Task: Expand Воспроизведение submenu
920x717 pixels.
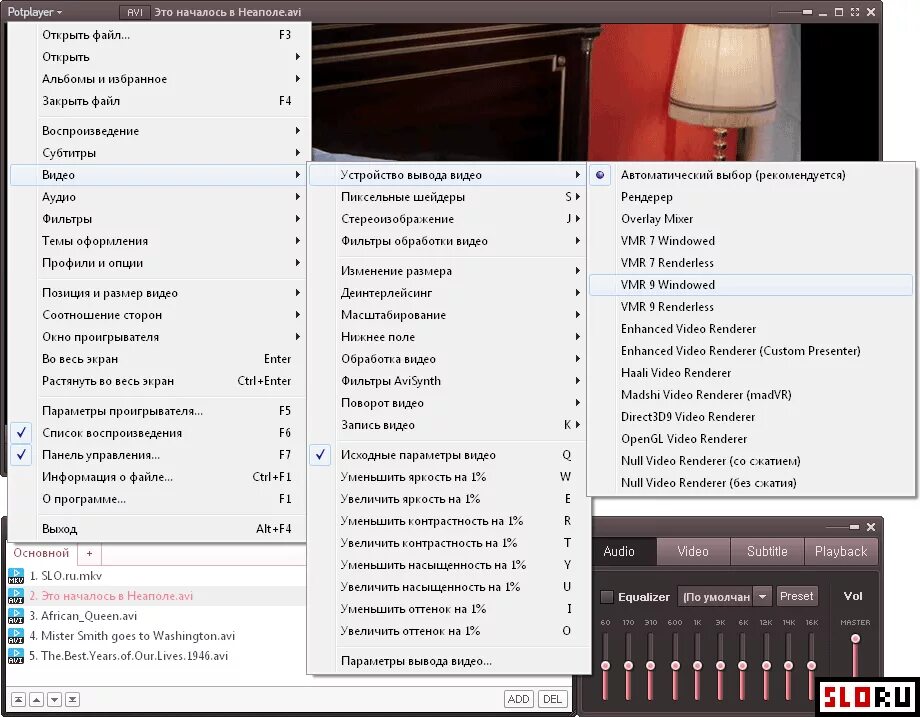Action: point(157,131)
